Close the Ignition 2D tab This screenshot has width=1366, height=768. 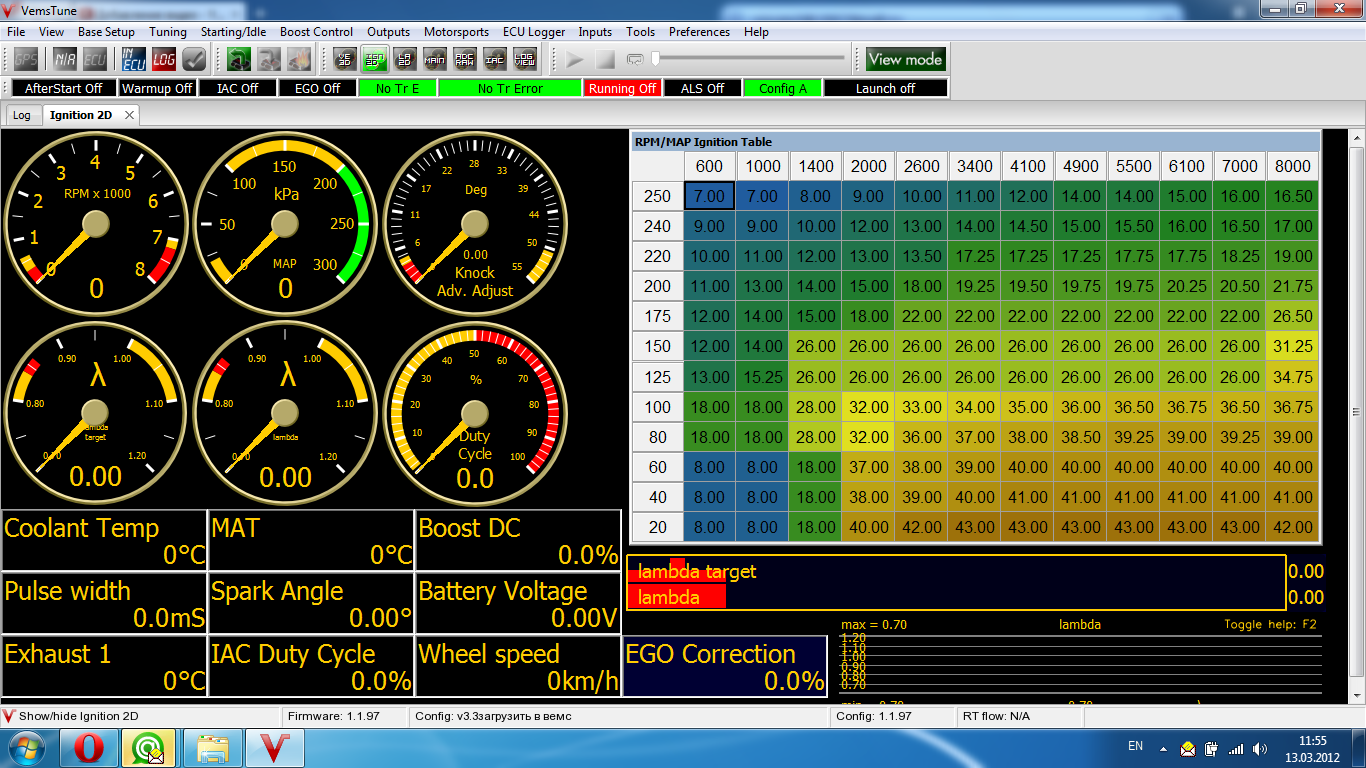[x=129, y=115]
